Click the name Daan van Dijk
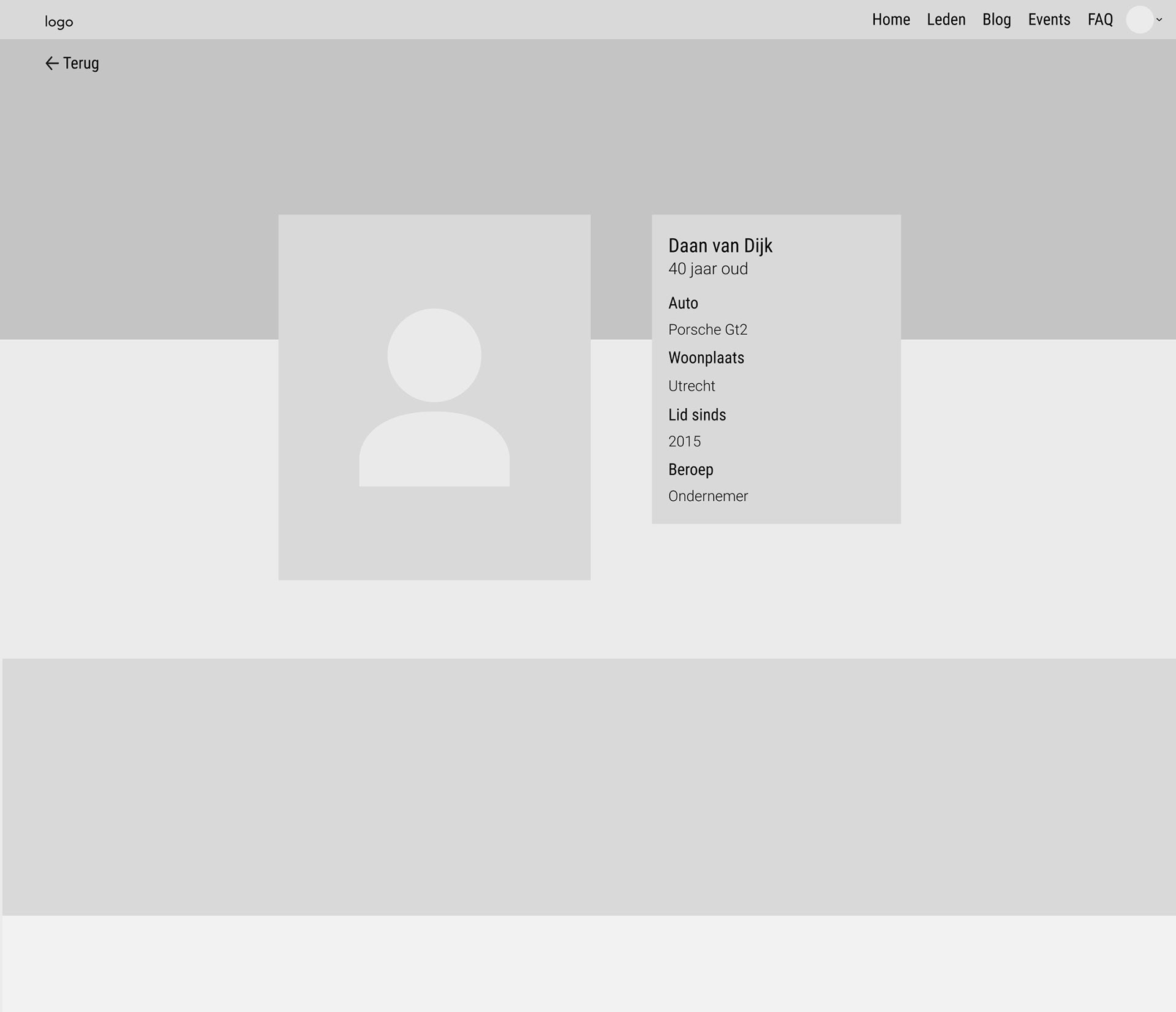Image resolution: width=1176 pixels, height=1012 pixels. pyautogui.click(x=720, y=246)
